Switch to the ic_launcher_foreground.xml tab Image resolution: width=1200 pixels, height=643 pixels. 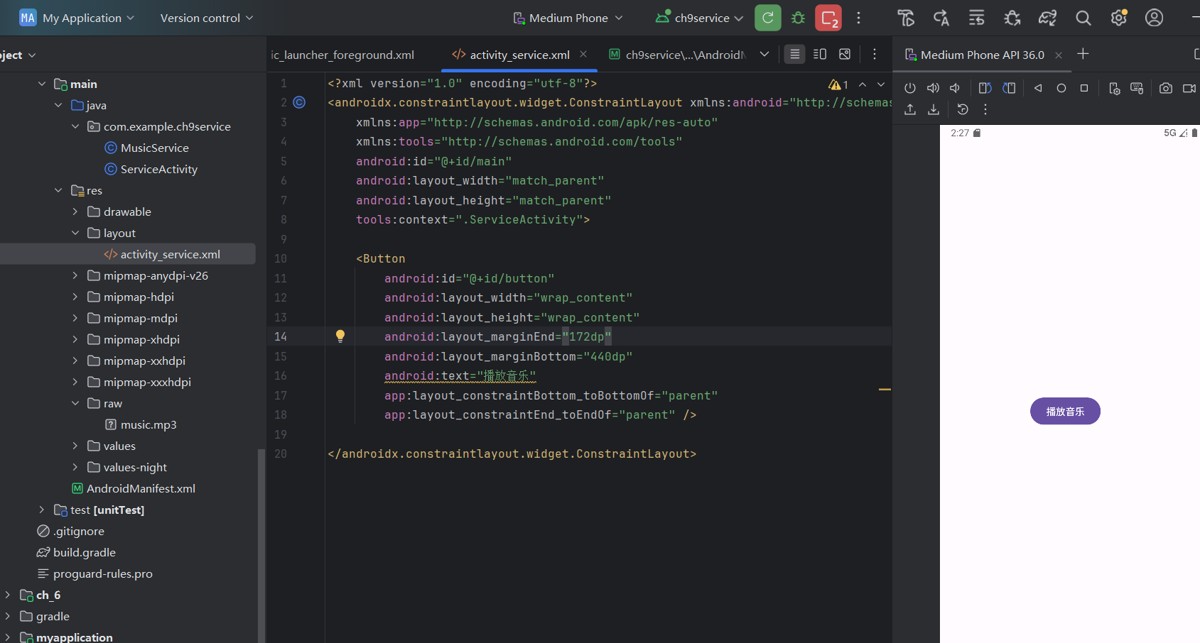[342, 55]
